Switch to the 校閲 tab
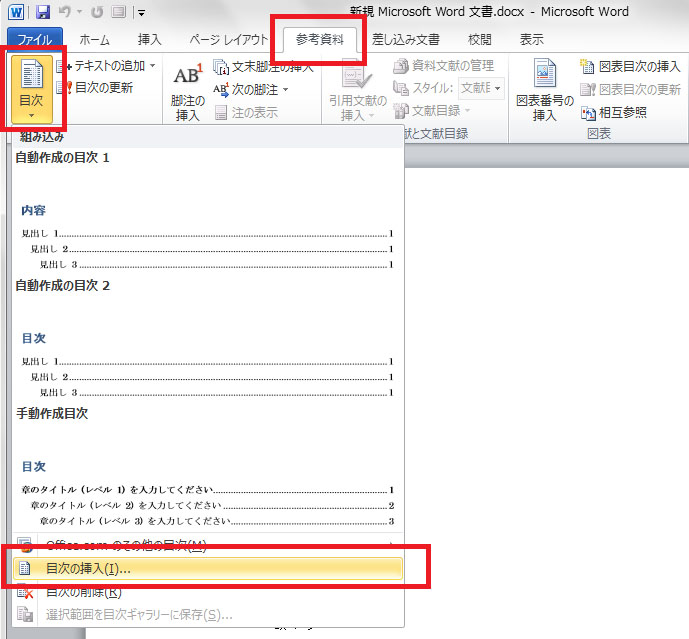Viewport: 689px width, 639px height. pos(479,40)
